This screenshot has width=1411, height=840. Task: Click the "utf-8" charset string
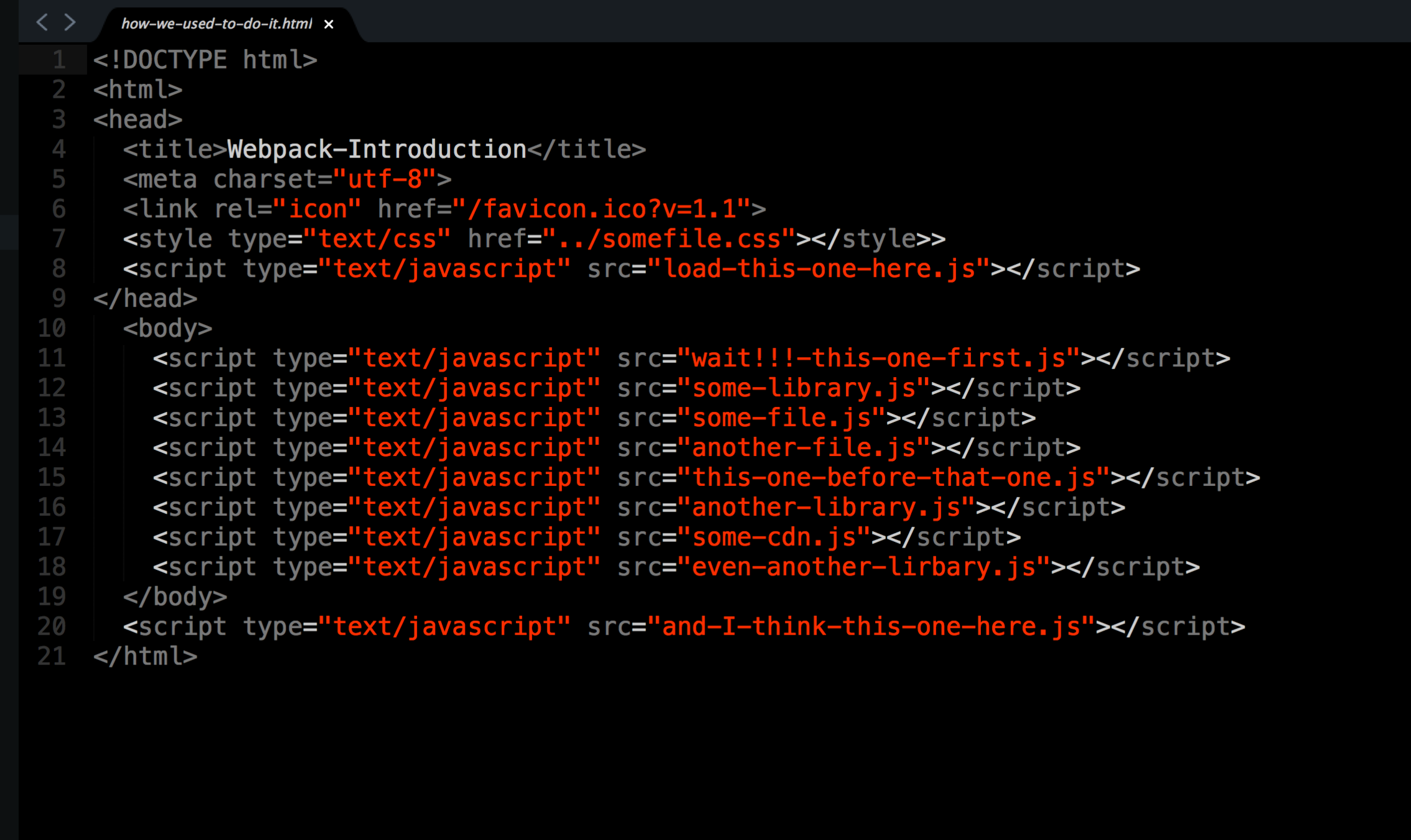tap(385, 179)
